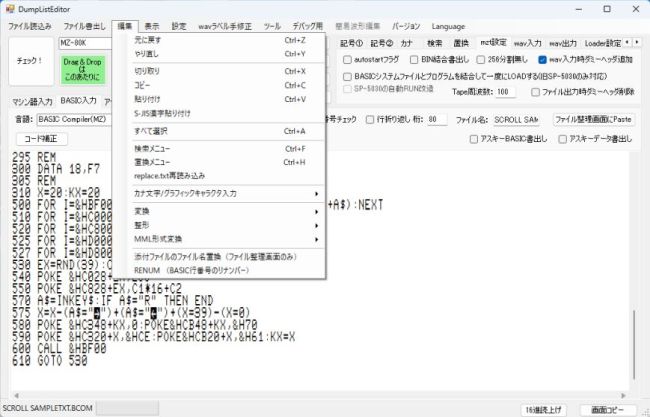The height and width of the screenshot is (417, 650).
Task: Uncheck wav入力時ダミーヘッダ追加 checkbox
Action: point(542,60)
